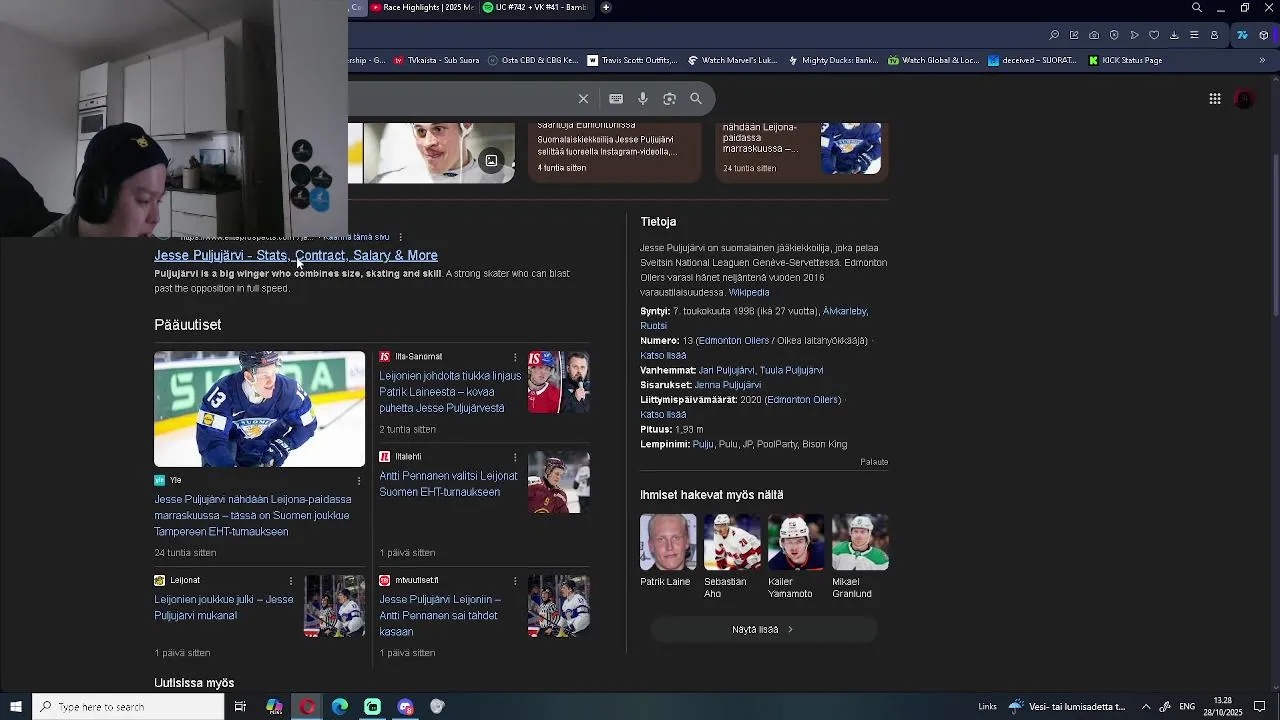The image size is (1280, 720).
Task: Select Sebastian Aho related person card
Action: coord(731,556)
